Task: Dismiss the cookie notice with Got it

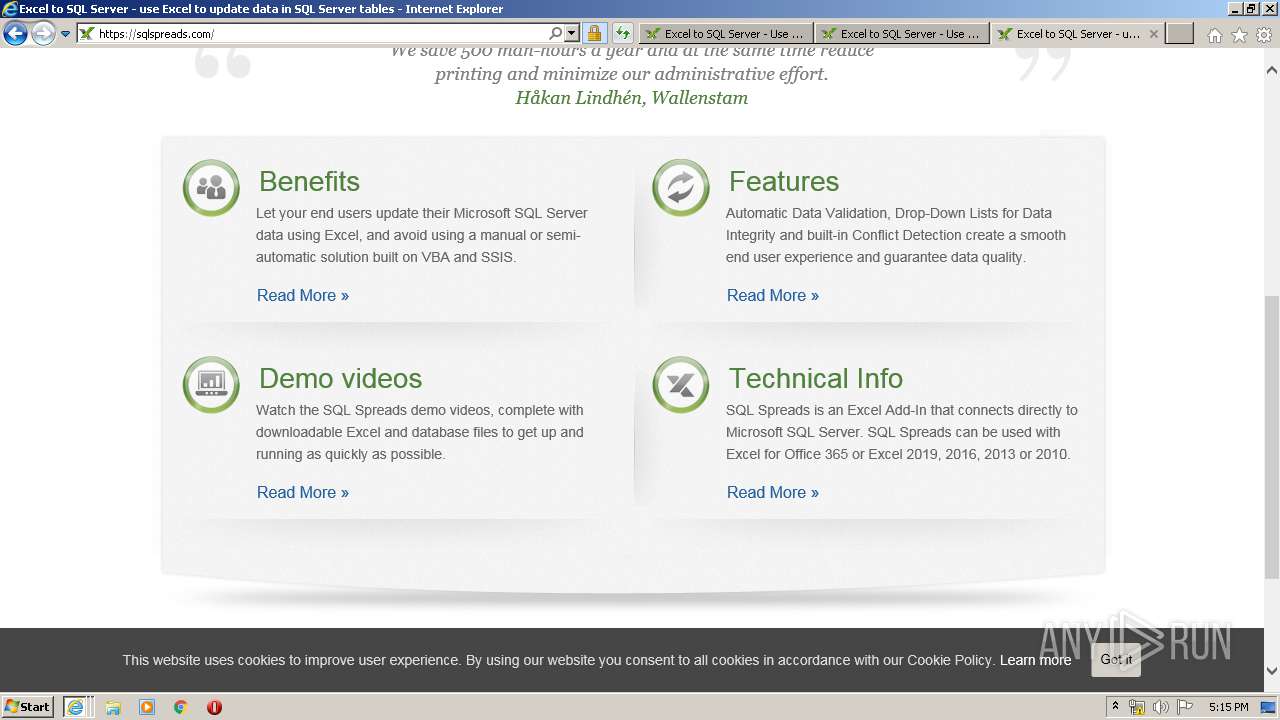Action: click(1116, 660)
